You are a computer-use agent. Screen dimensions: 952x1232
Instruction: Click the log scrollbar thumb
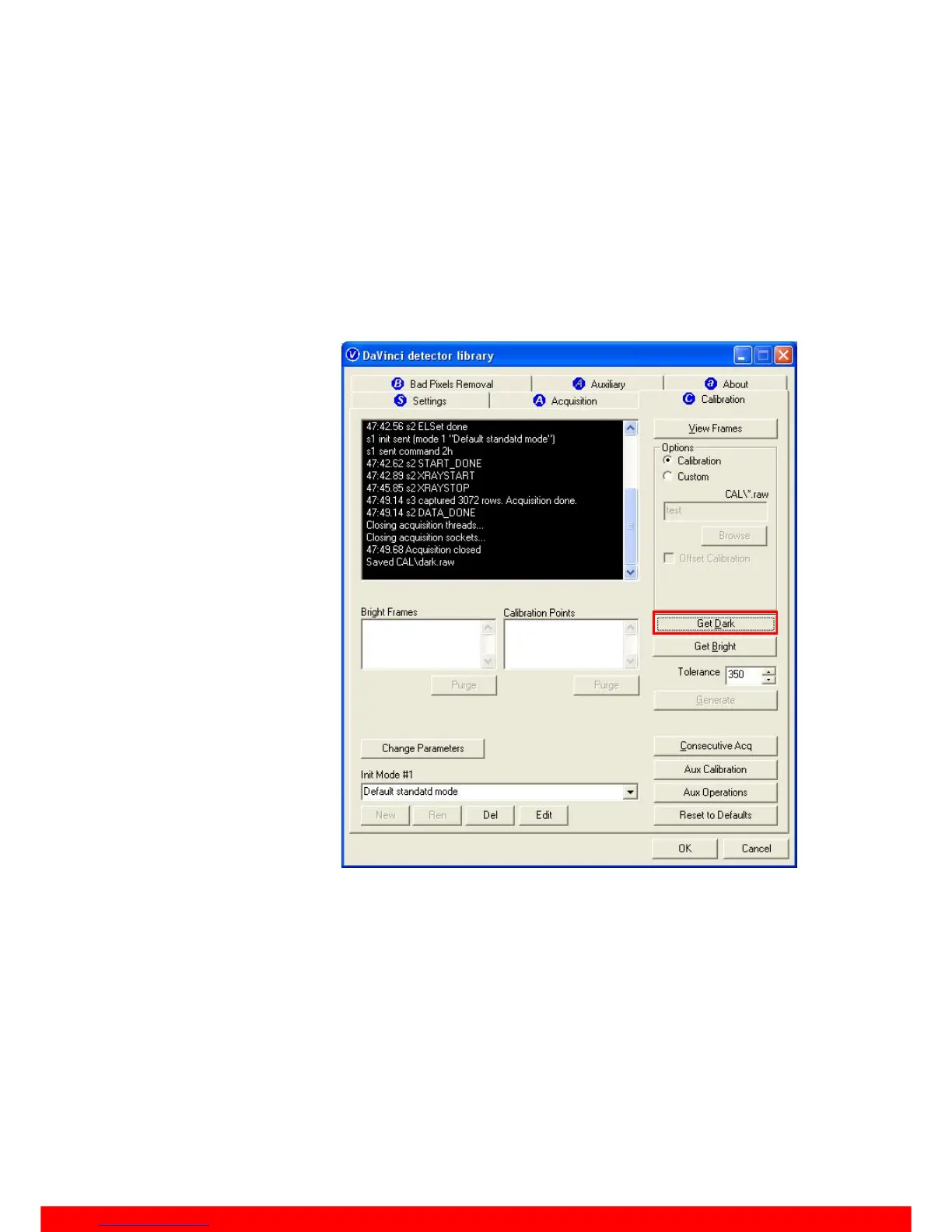point(631,525)
